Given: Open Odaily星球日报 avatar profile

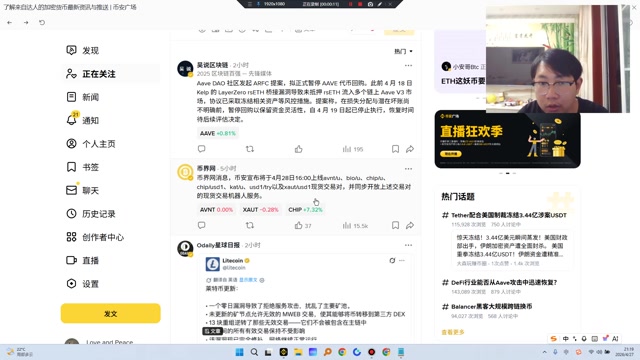Looking at the screenshot, I should (185, 248).
